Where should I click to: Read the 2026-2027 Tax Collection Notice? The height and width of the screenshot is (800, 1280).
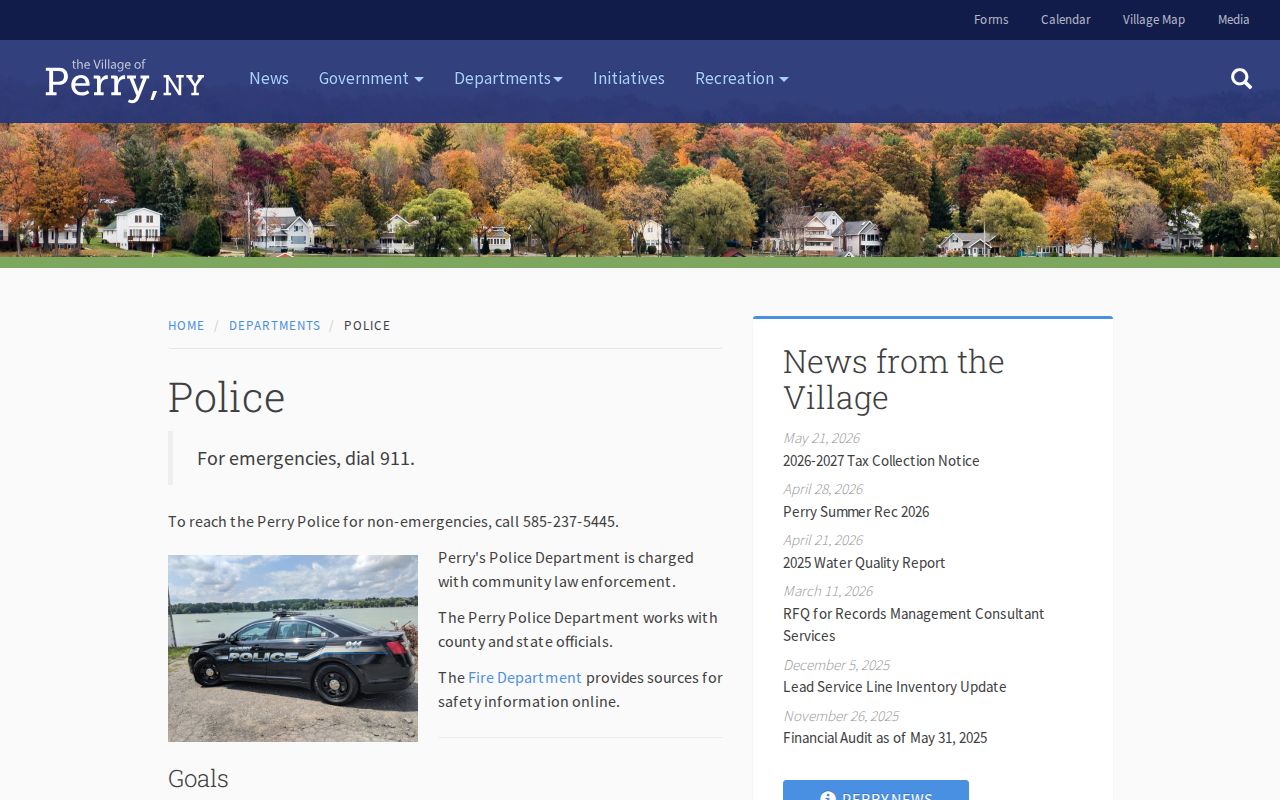[x=881, y=461]
